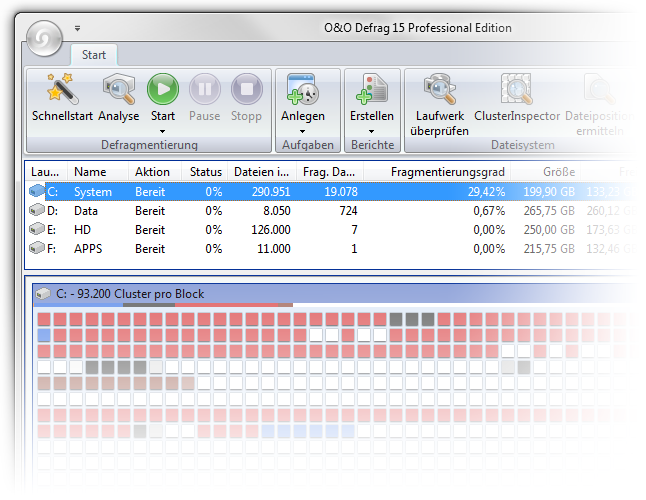The width and height of the screenshot is (646, 500).
Task: Click the first dark gray cluster block in top row
Action: tap(396, 319)
